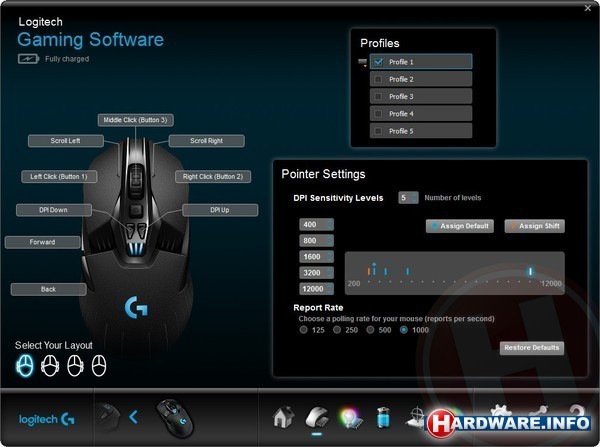Click the 1600 DPI level stepper
Screen dimensions: 600x447
[x=316, y=257]
